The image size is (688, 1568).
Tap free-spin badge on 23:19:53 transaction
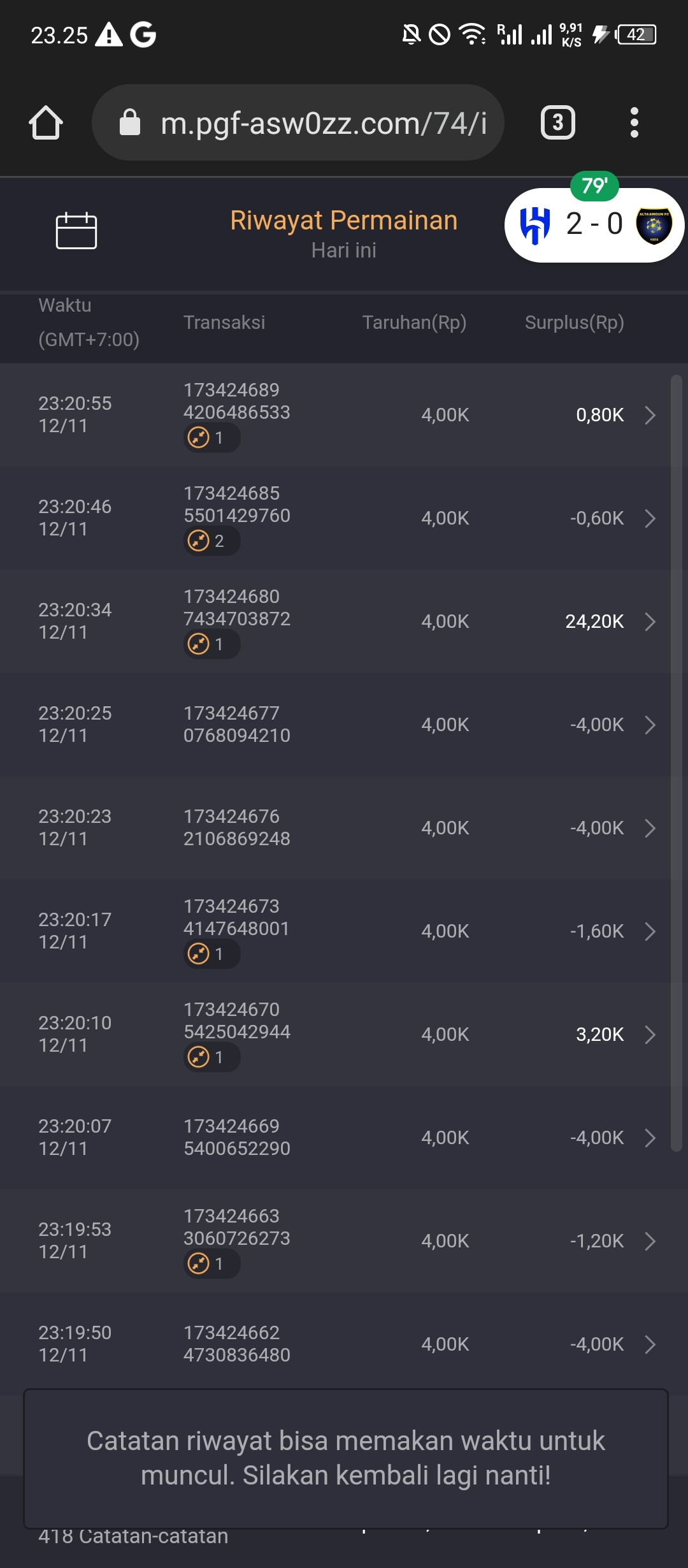tap(211, 1263)
